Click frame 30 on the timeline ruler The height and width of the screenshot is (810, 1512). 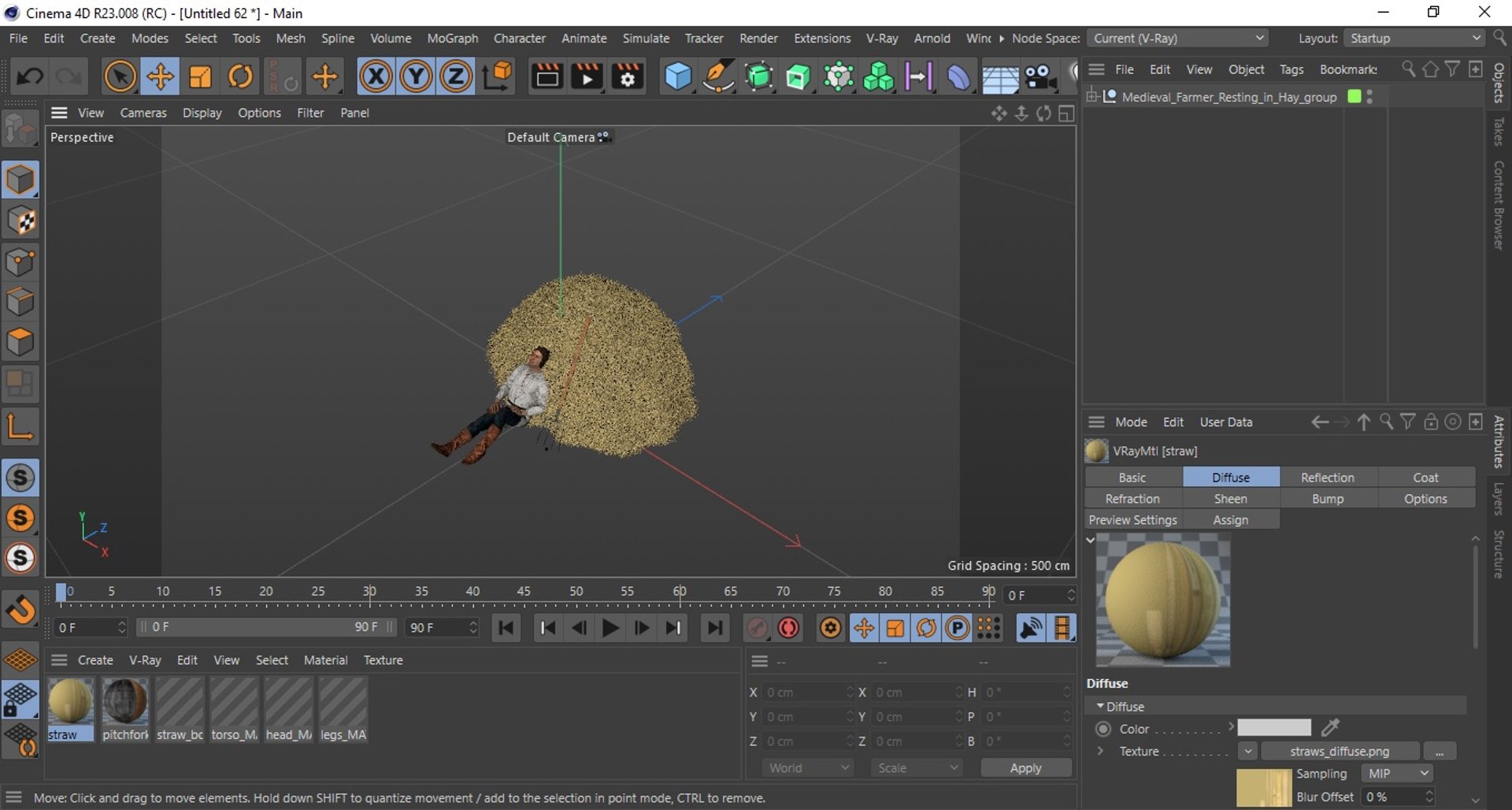[369, 592]
